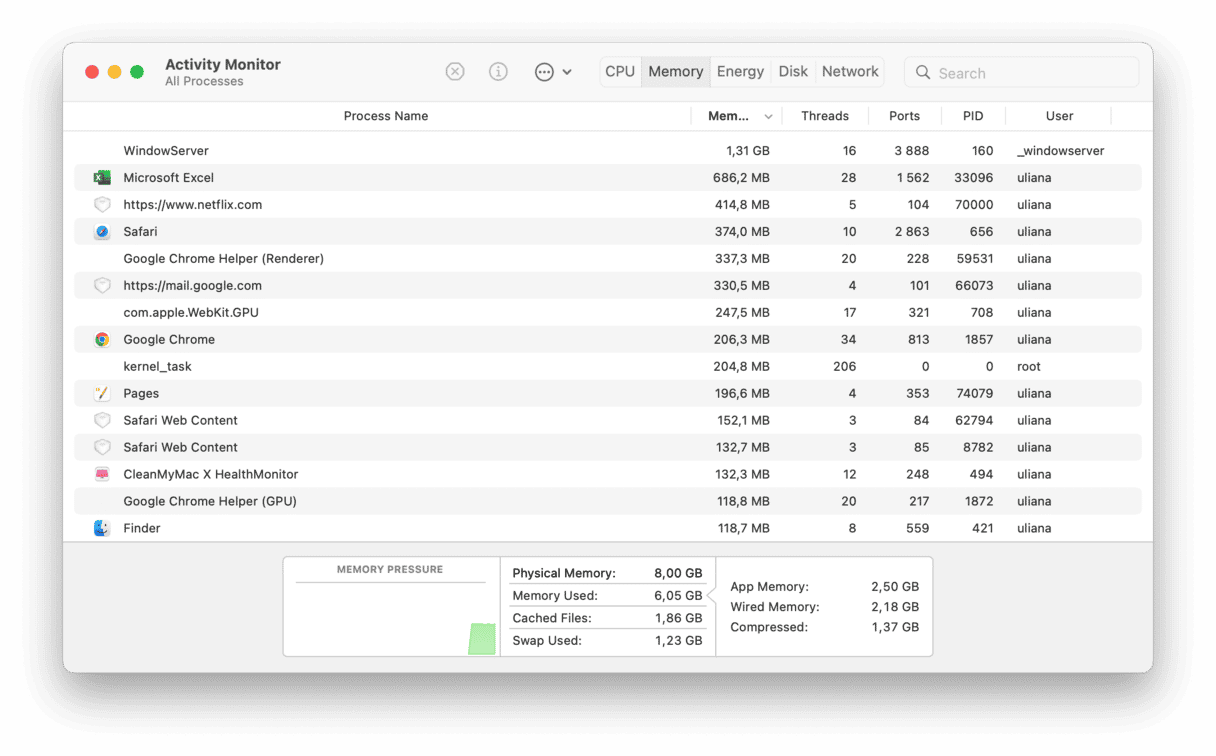This screenshot has height=756, width=1216.
Task: Select CleanMyMac X HealthMonitor process name
Action: pyautogui.click(x=211, y=475)
